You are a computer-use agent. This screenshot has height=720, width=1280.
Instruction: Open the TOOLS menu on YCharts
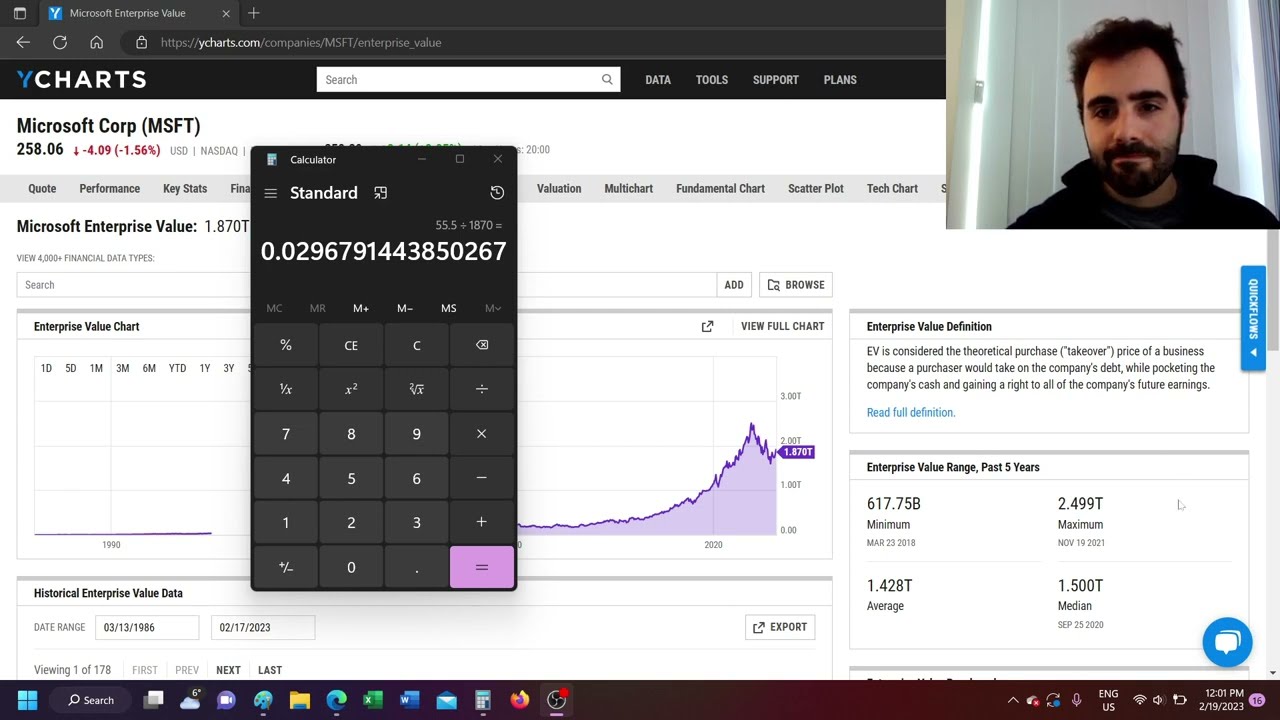point(712,80)
